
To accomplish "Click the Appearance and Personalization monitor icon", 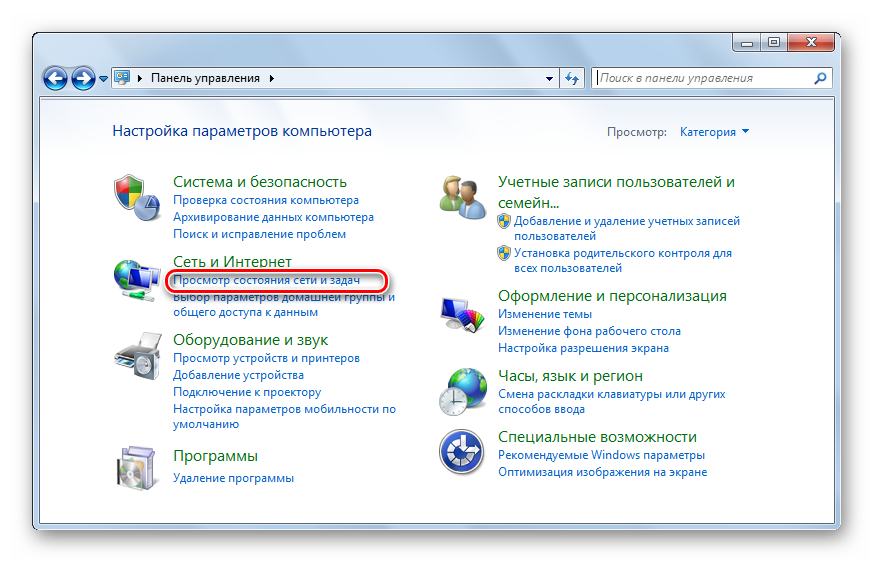I will 463,314.
